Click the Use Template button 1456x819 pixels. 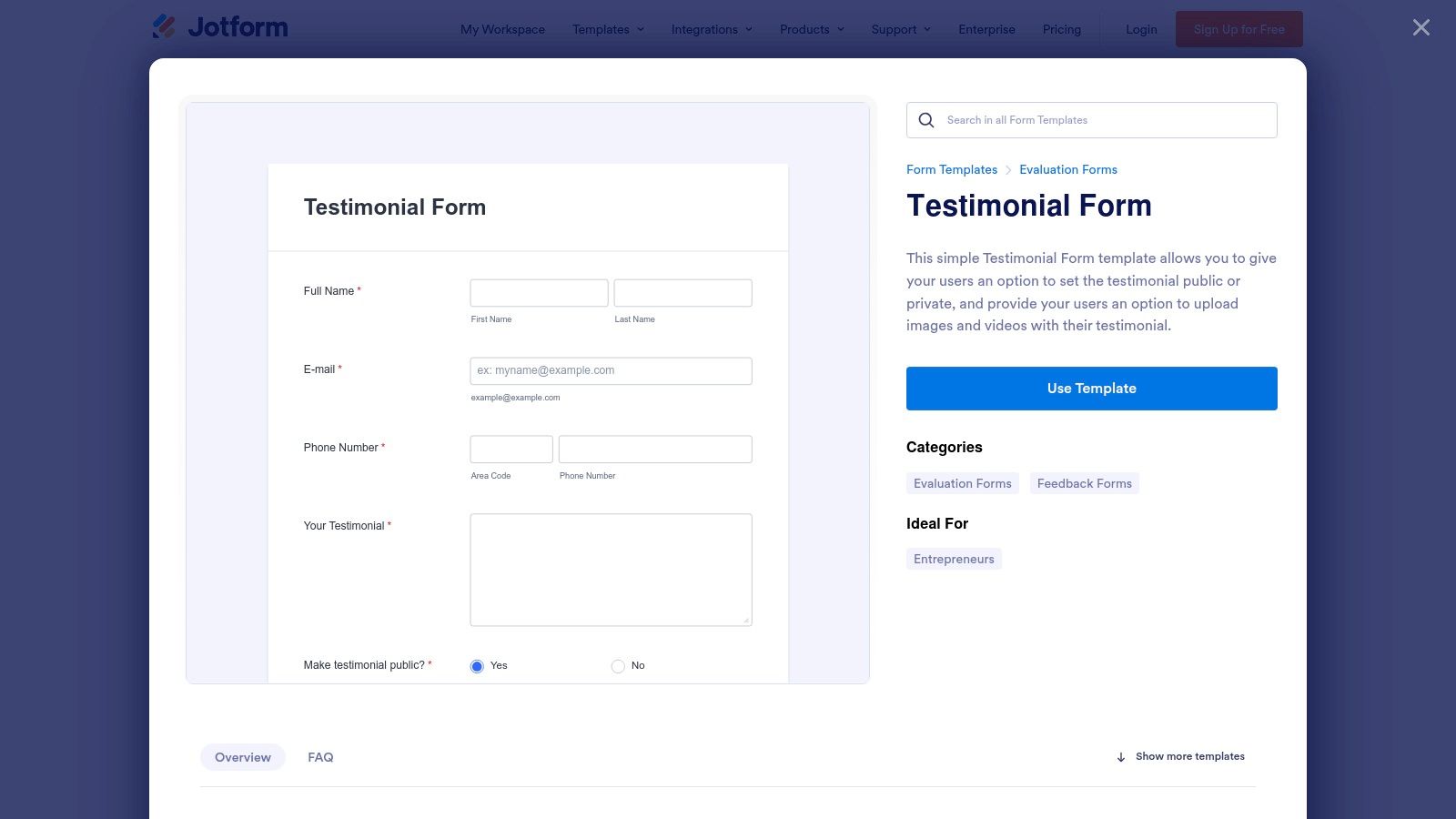1091,388
